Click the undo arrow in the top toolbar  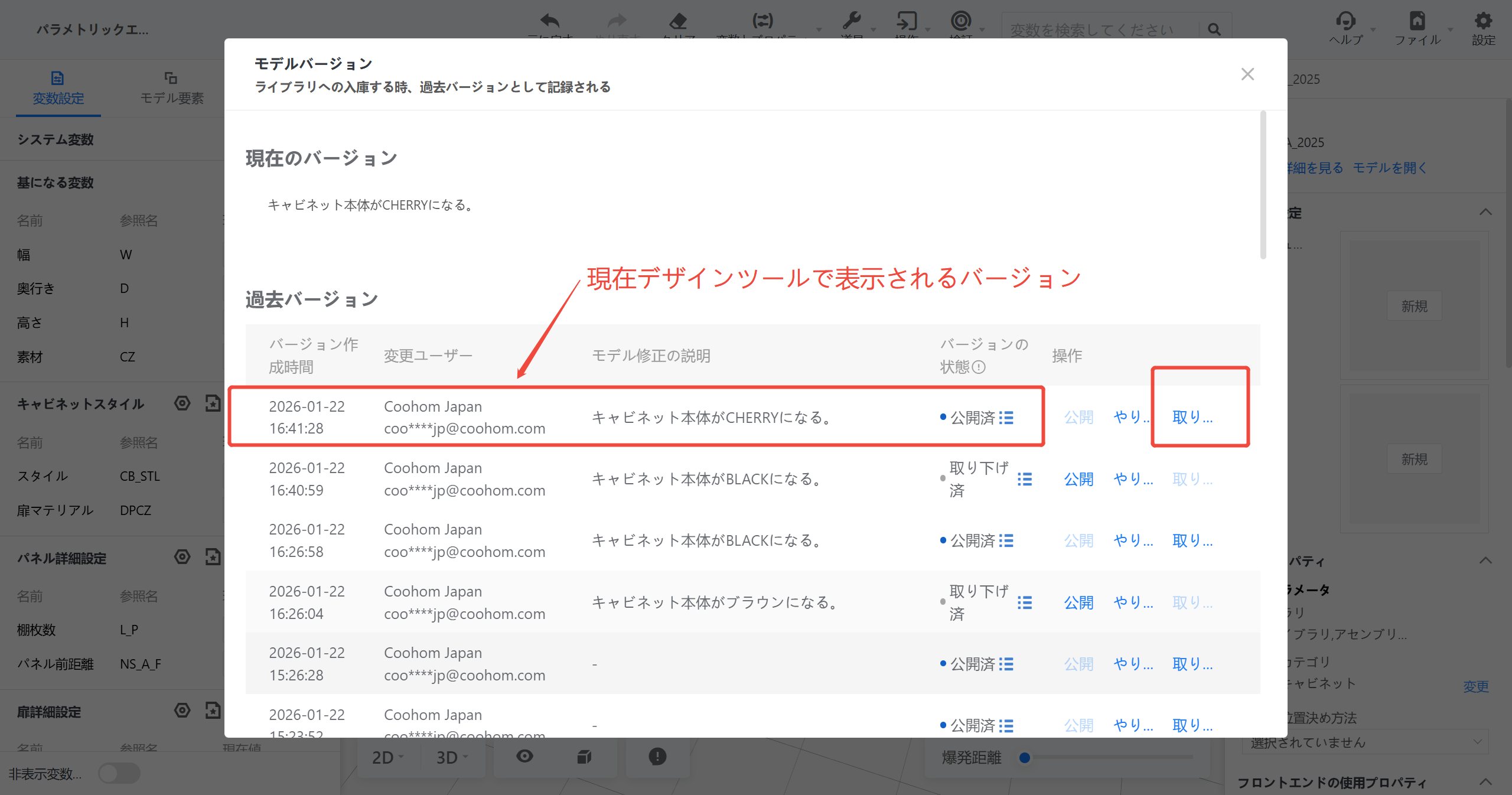click(550, 21)
